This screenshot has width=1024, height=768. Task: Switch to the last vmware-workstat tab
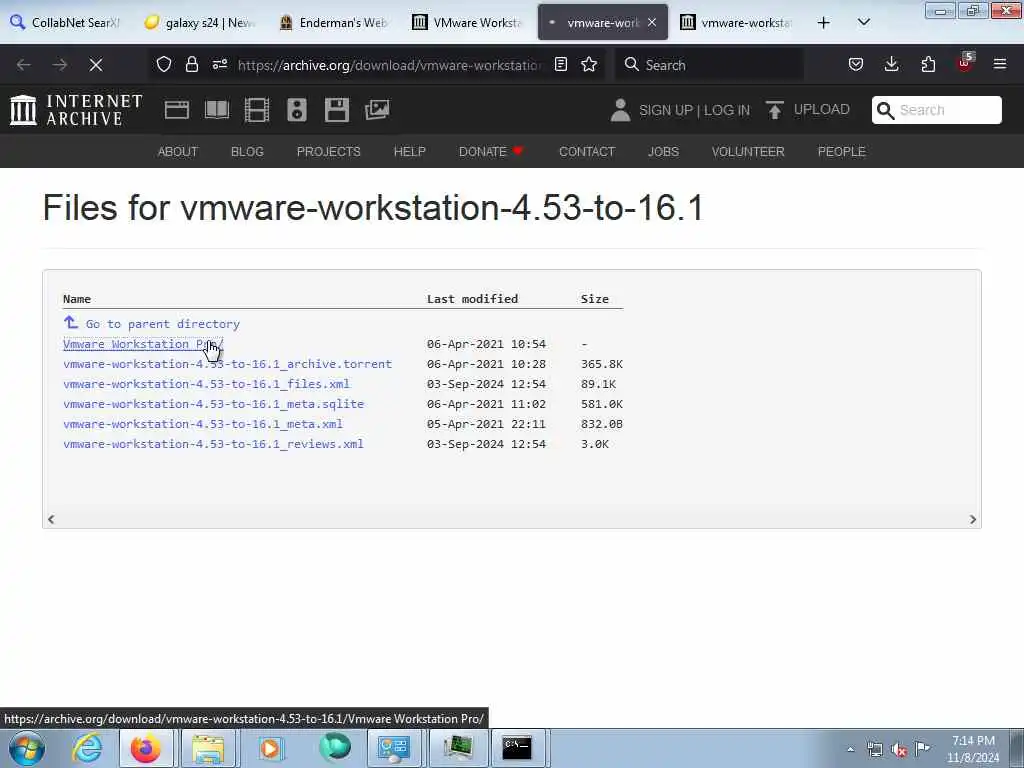[736, 23]
